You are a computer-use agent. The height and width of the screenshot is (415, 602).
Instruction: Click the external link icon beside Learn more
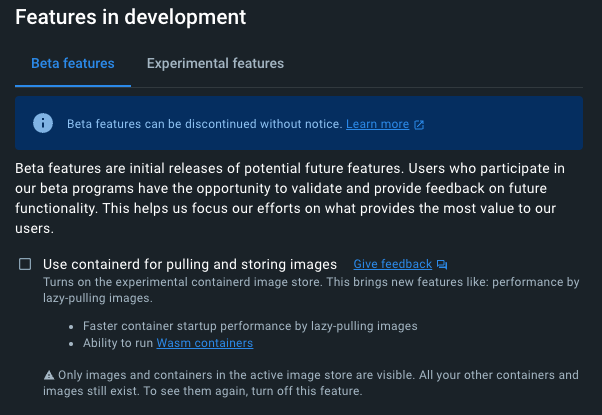tap(419, 125)
